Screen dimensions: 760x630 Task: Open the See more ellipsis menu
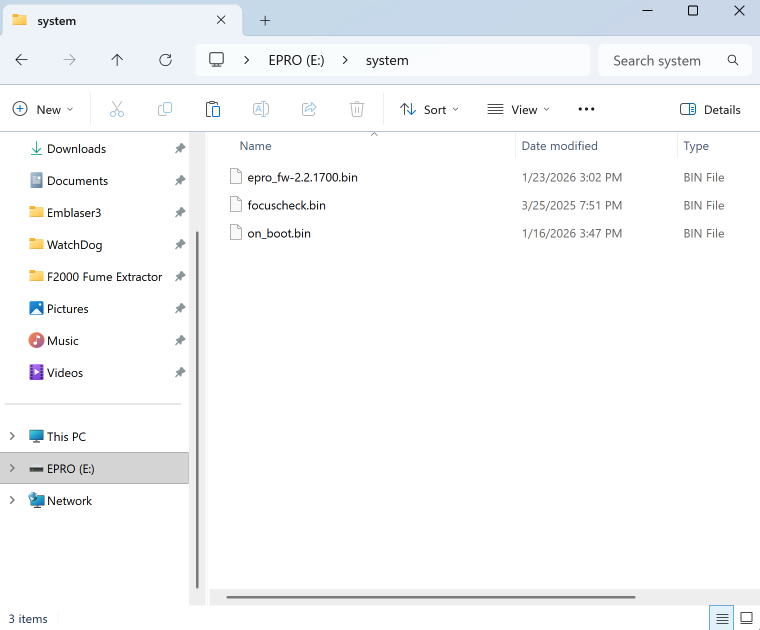586,109
